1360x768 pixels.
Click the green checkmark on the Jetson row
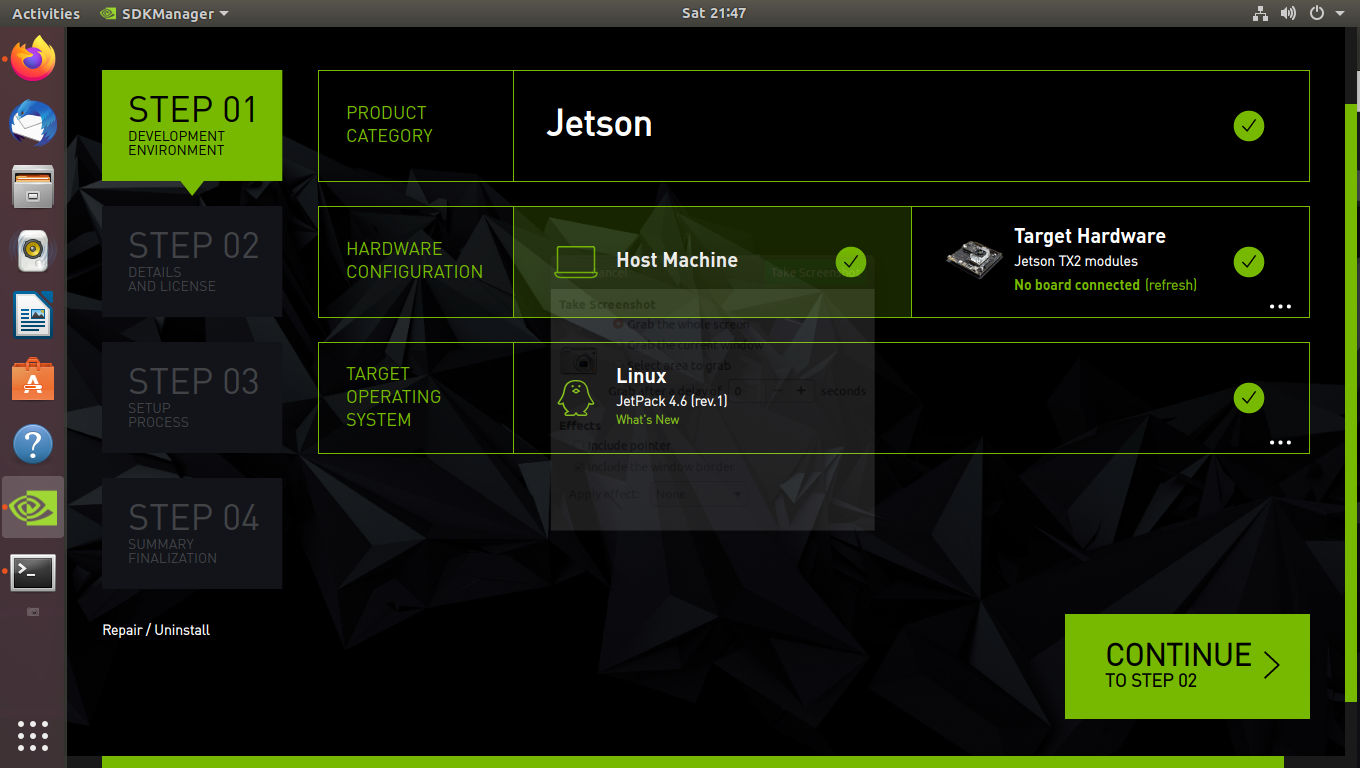coord(1248,126)
